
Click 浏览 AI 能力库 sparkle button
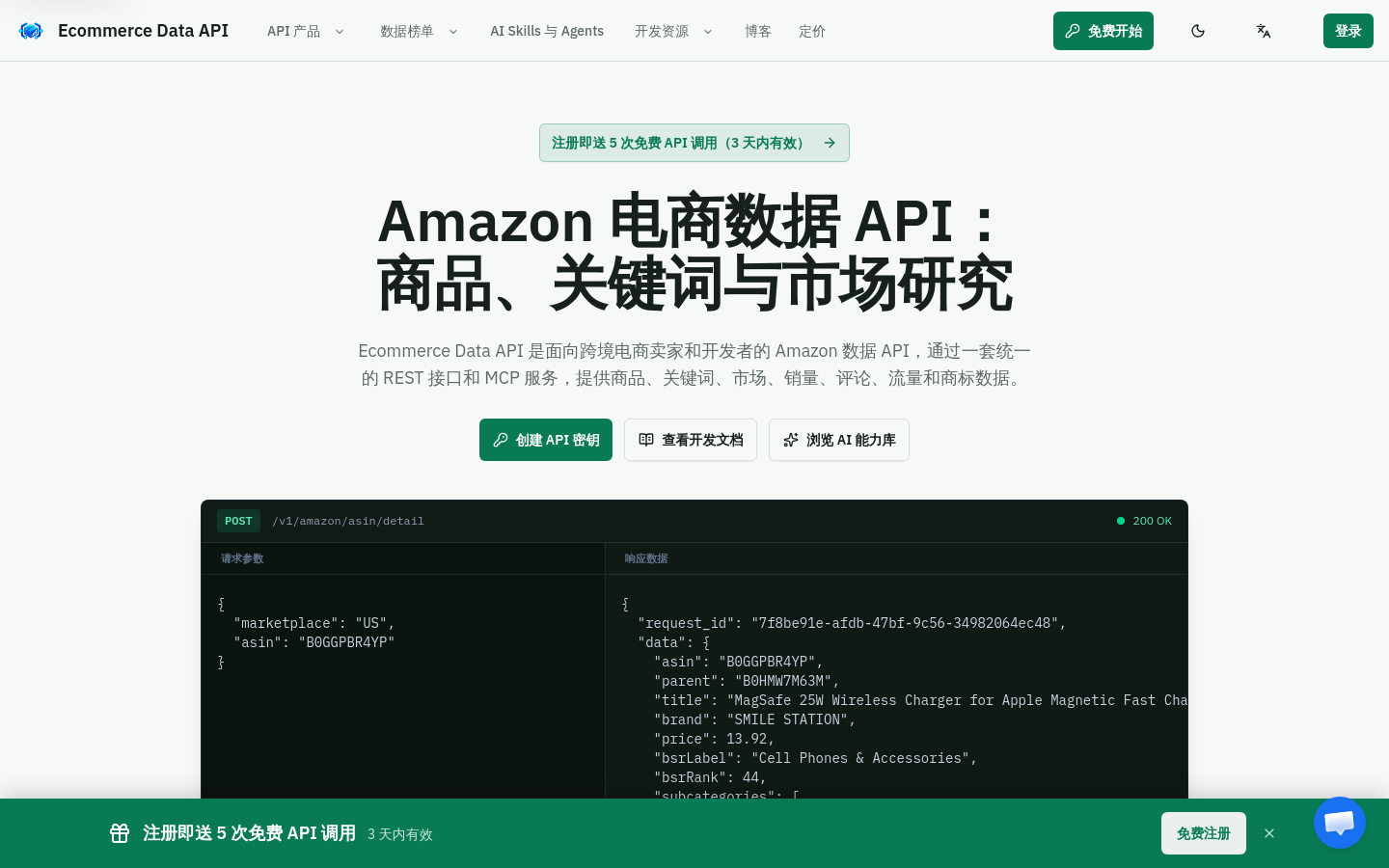point(839,440)
